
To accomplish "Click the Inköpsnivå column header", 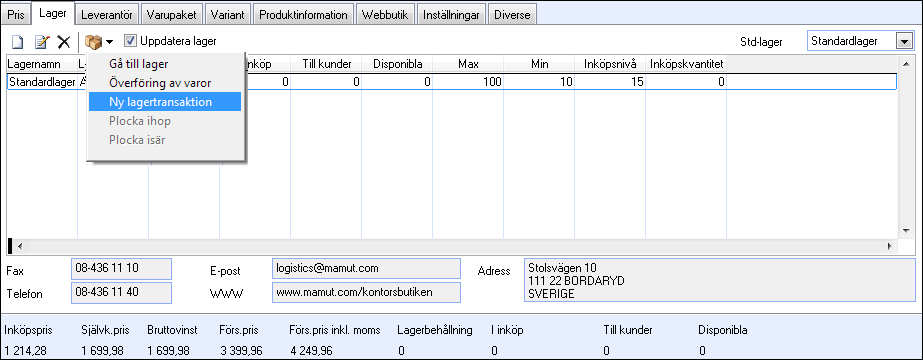I will 610,64.
